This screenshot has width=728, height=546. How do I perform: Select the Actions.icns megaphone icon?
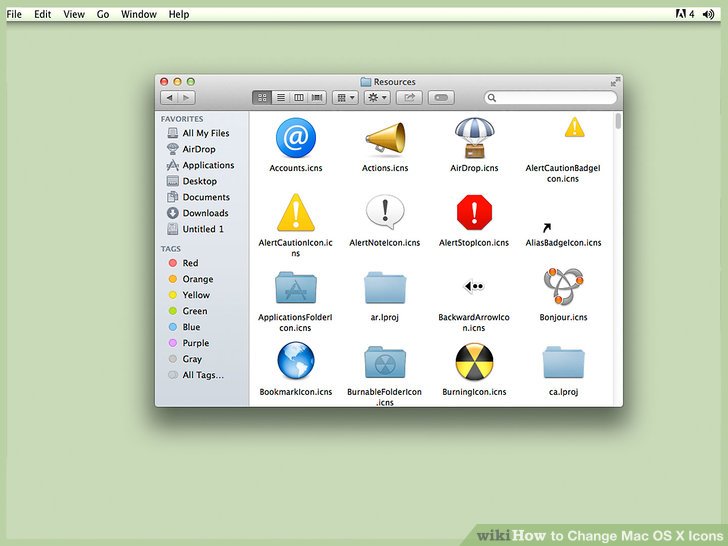click(385, 138)
